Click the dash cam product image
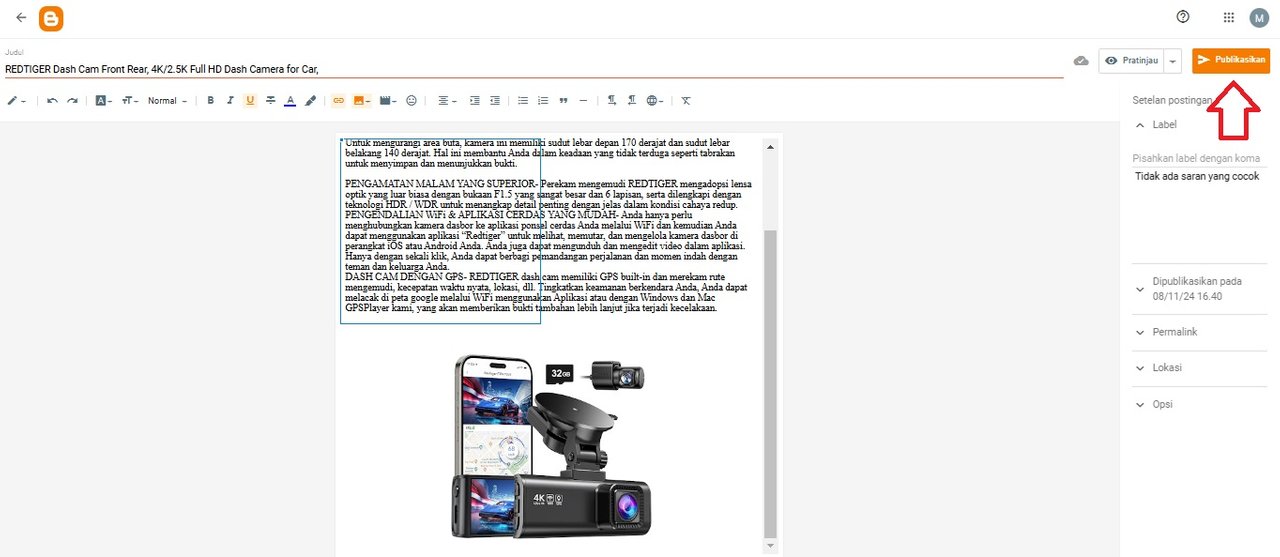This screenshot has height=557, width=1280. (552, 446)
